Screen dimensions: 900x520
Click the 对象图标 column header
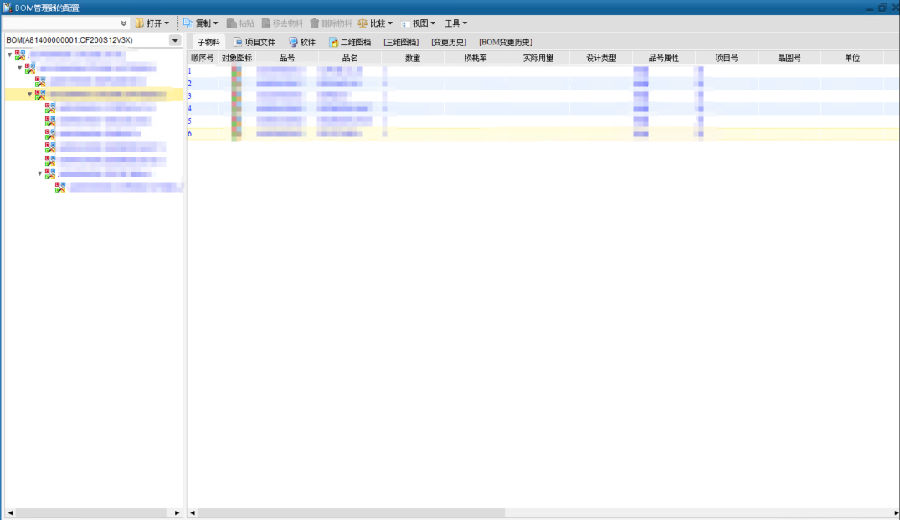pos(236,58)
